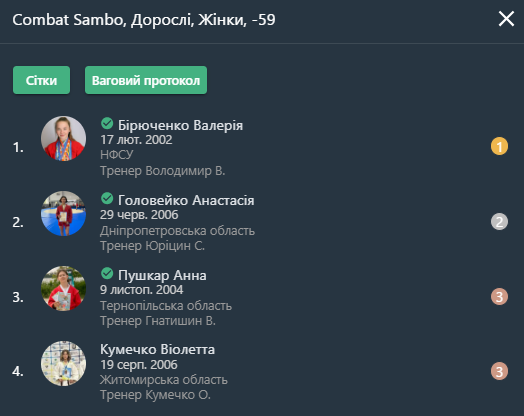Screen dimensions: 524x416
Task: Close the Combat Sambo results dialog
Action: 506,19
